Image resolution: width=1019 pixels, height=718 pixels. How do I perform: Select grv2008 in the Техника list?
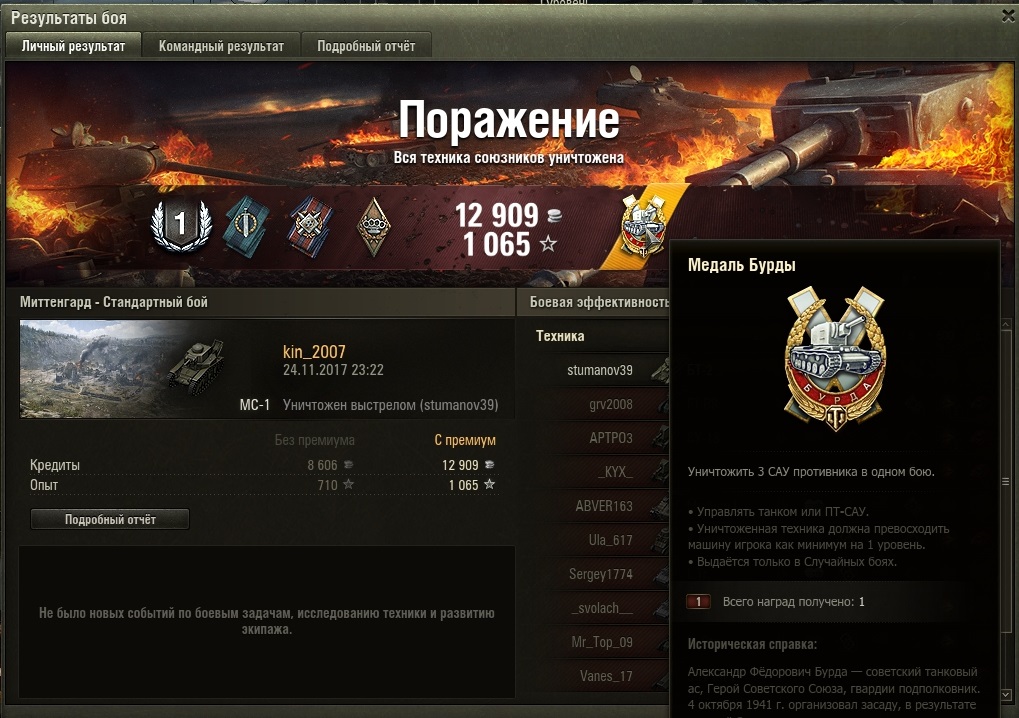pyautogui.click(x=610, y=404)
